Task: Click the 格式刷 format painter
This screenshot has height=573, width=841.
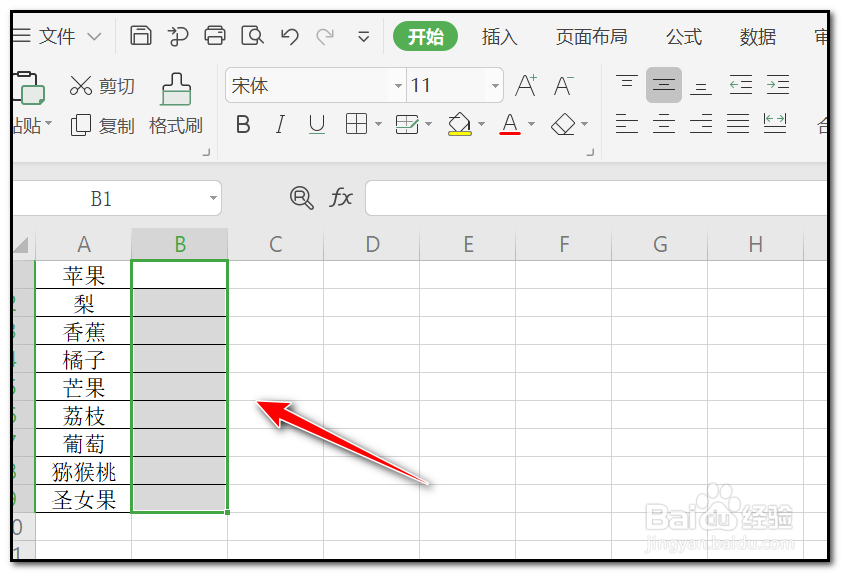Action: pos(175,105)
